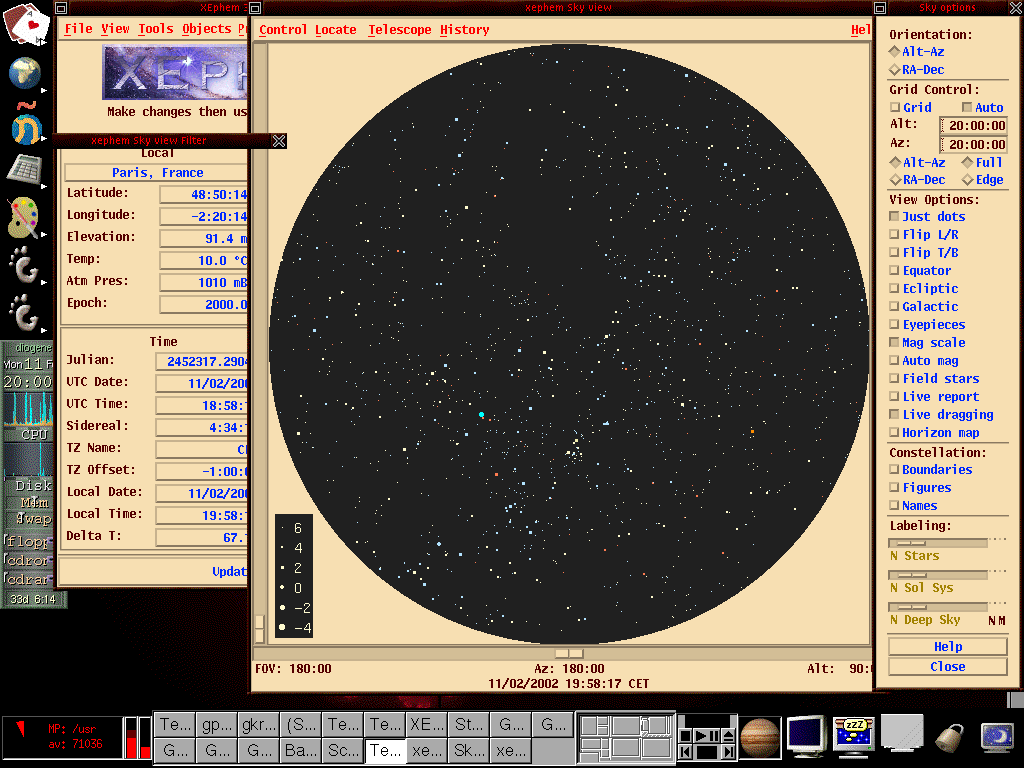The width and height of the screenshot is (1024, 768).
Task: Open the playing cards games launcher
Action: [26, 23]
